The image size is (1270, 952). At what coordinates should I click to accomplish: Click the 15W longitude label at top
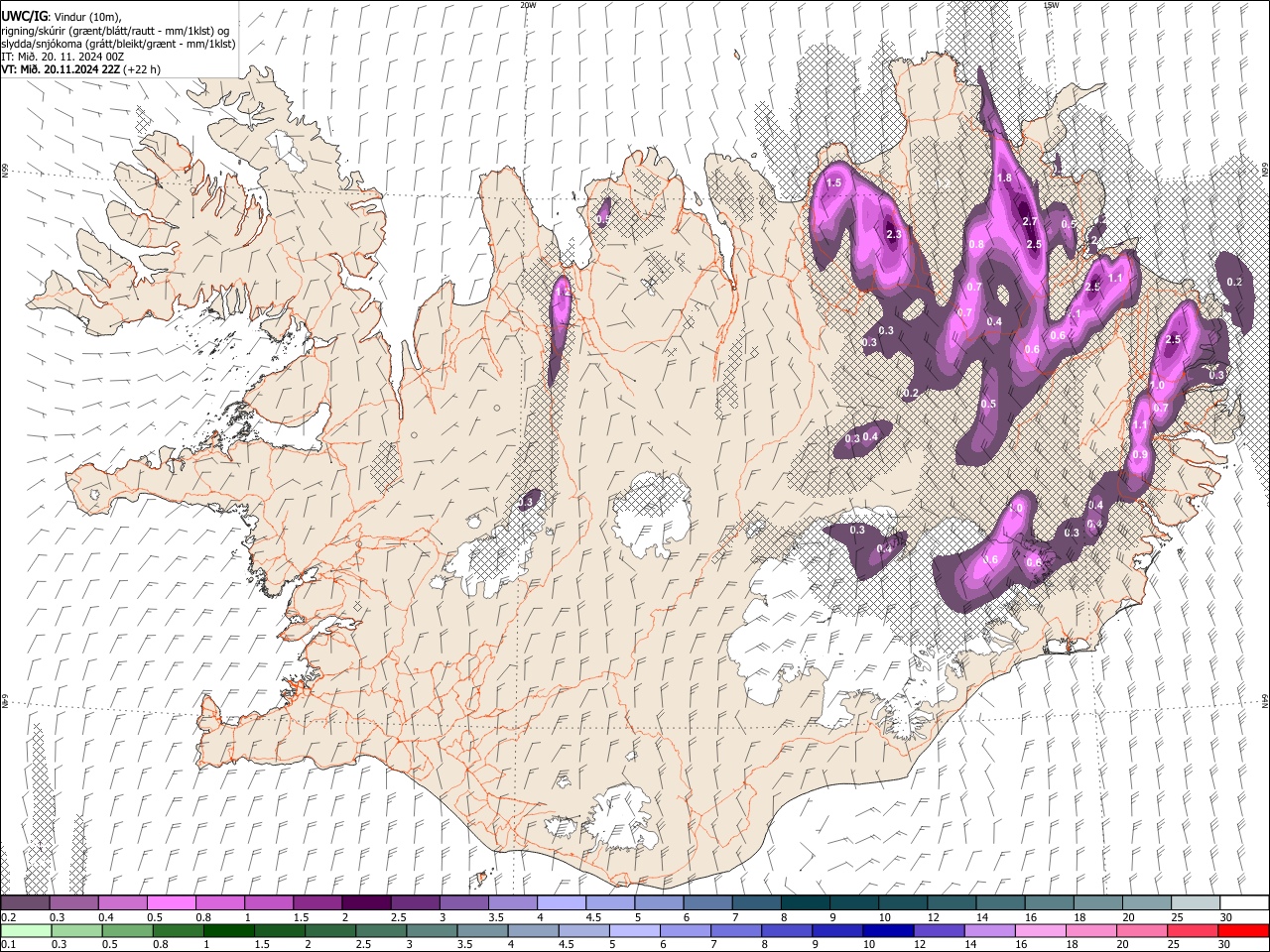[x=1052, y=5]
